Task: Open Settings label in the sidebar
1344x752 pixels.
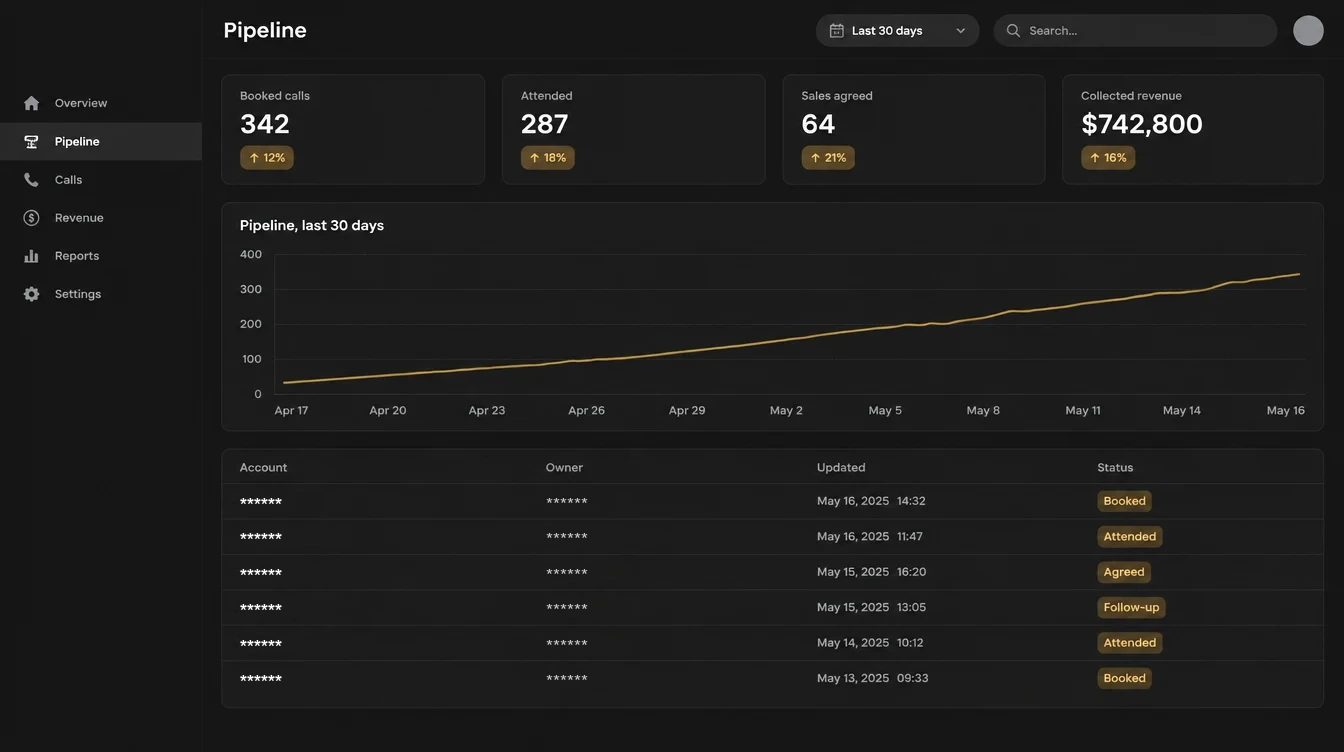Action: point(78,294)
